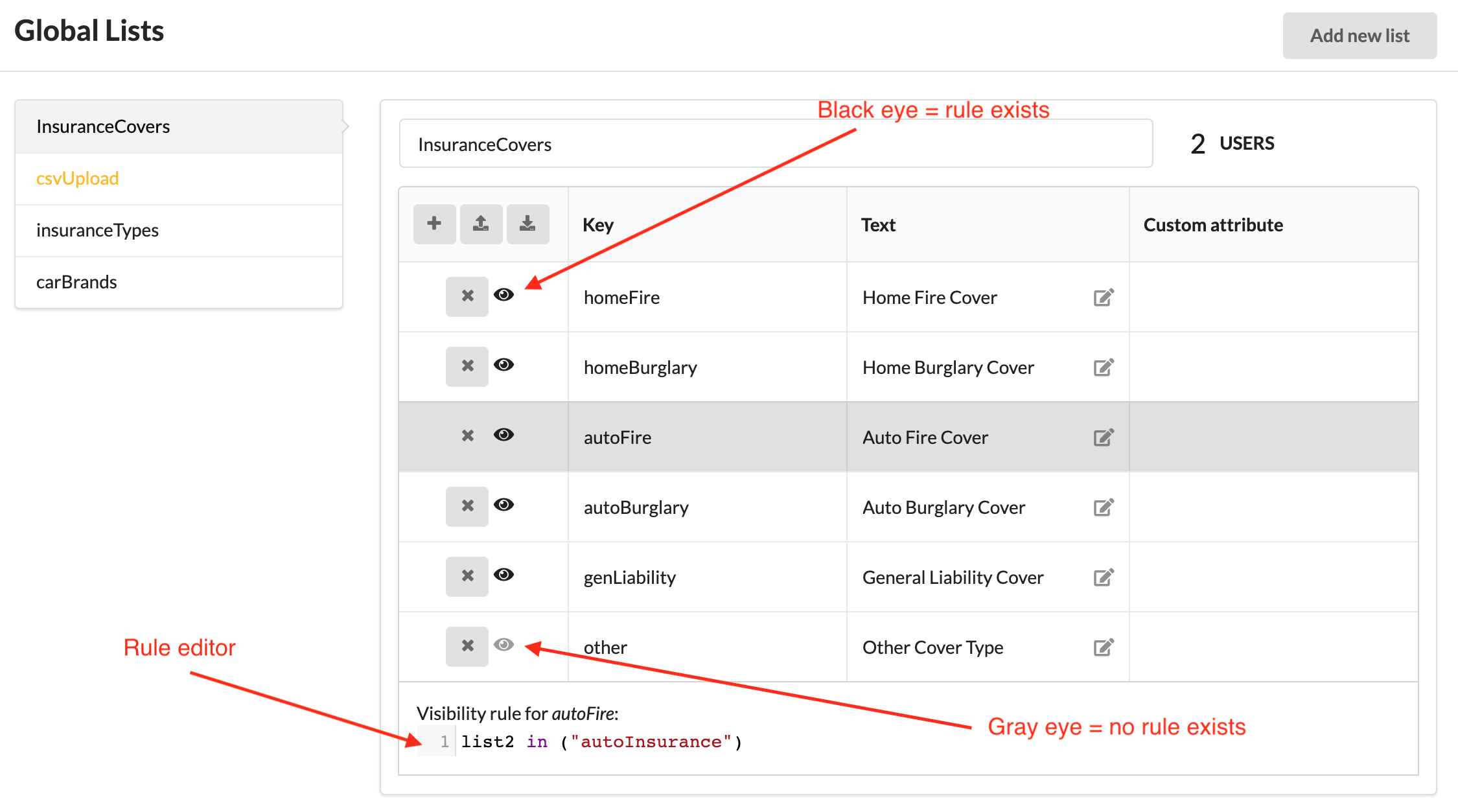This screenshot has height=812, width=1458.
Task: Open visibility rule eye for other row
Action: tap(503, 645)
